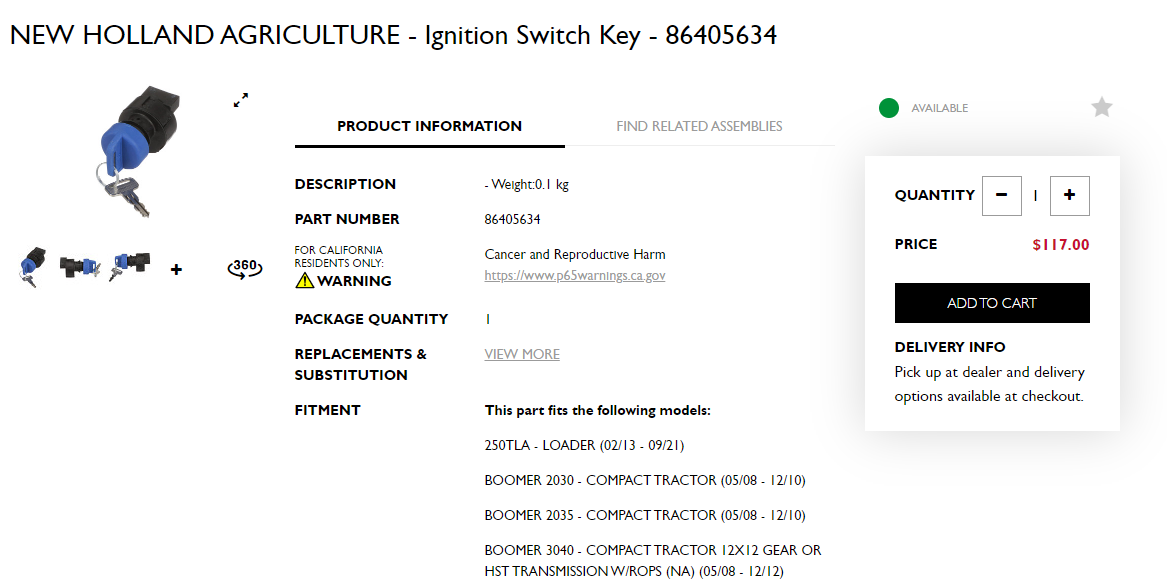Click the green availability indicator
Screen dimensions: 1167x584
click(889, 108)
